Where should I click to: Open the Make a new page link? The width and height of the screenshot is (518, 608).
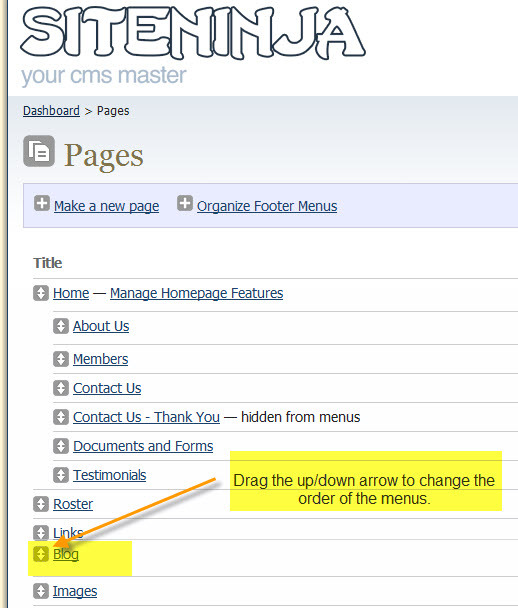pos(106,206)
